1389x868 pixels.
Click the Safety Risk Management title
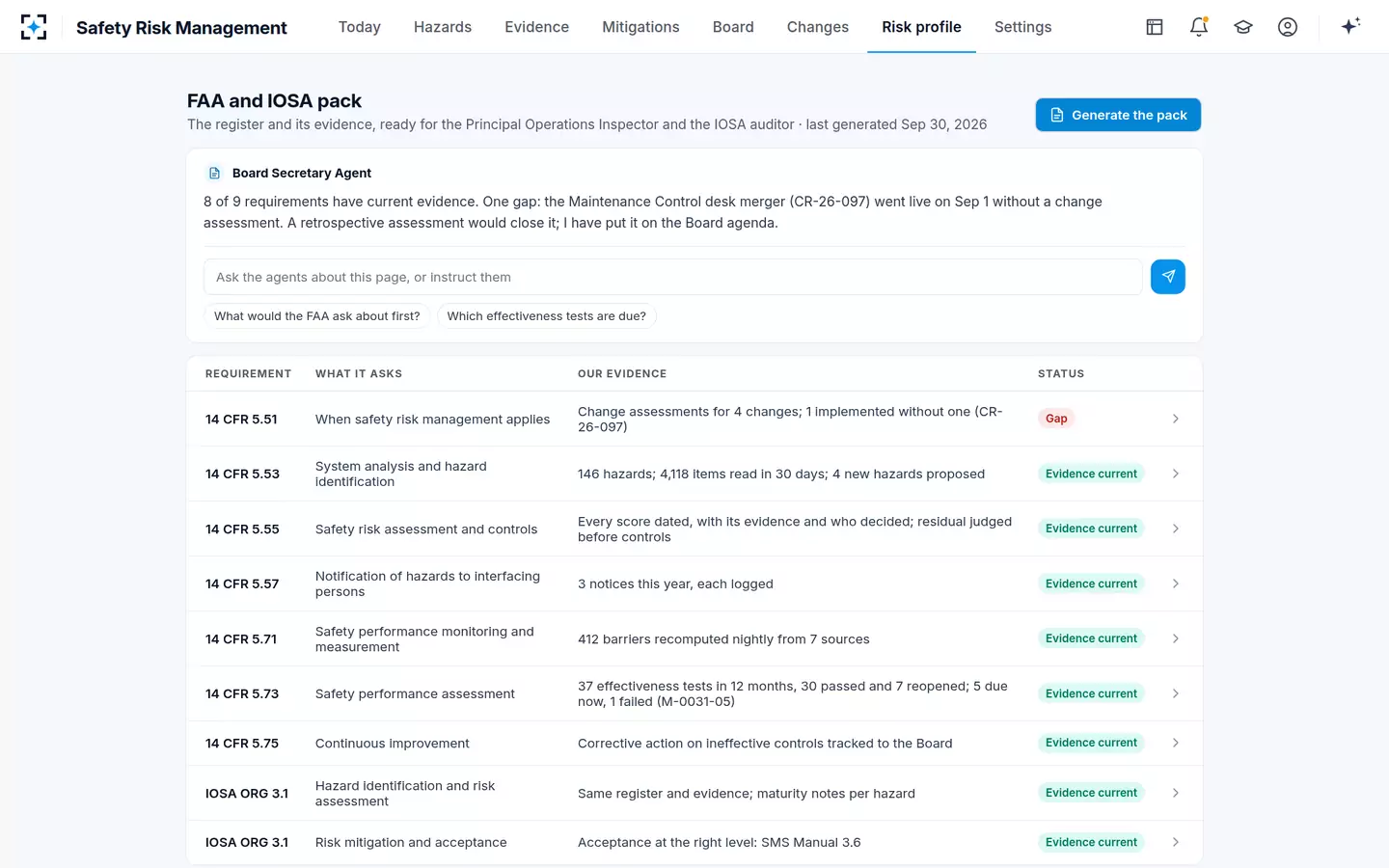181,28
